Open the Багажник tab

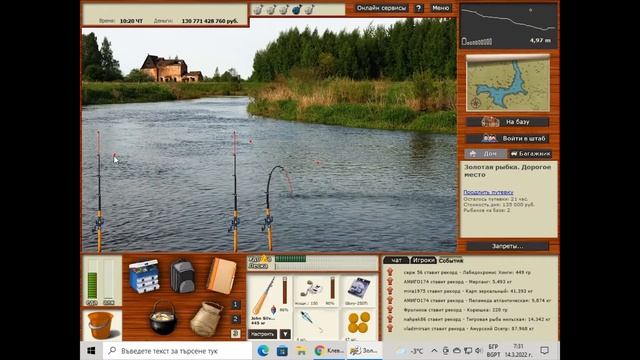coord(531,154)
